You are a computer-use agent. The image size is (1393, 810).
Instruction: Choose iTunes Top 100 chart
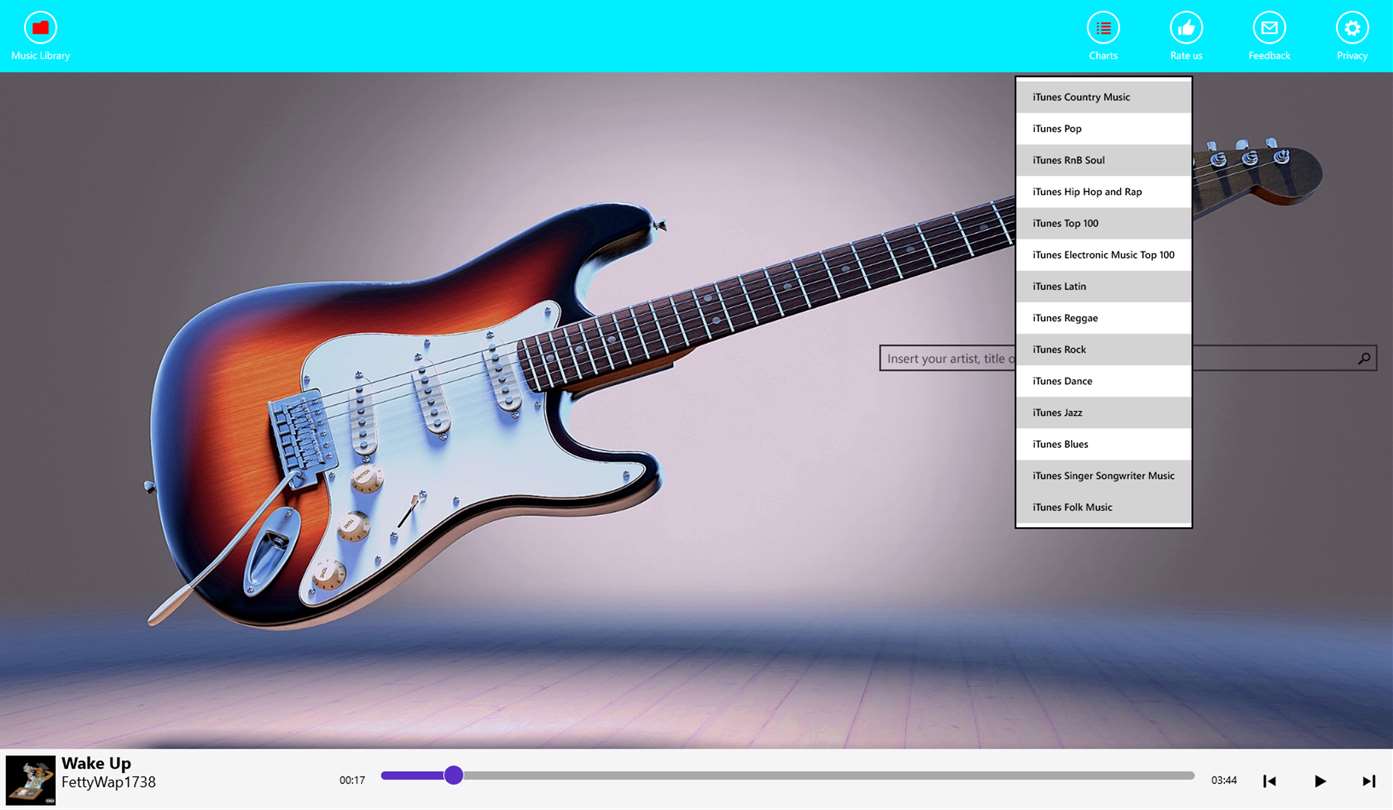click(x=1104, y=223)
